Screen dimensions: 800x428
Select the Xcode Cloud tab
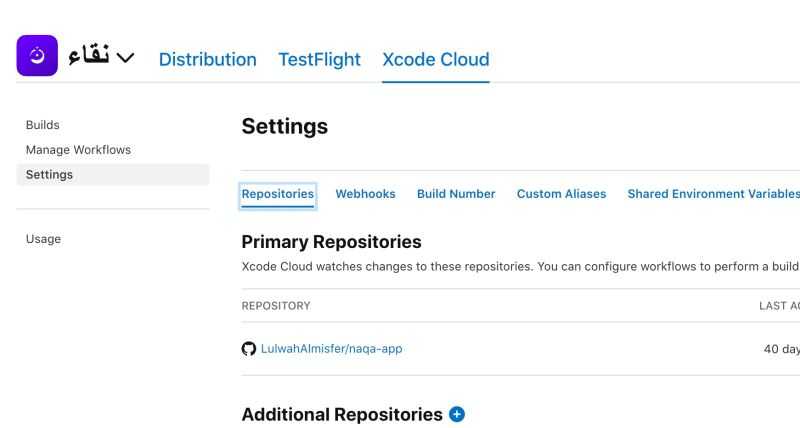click(435, 59)
